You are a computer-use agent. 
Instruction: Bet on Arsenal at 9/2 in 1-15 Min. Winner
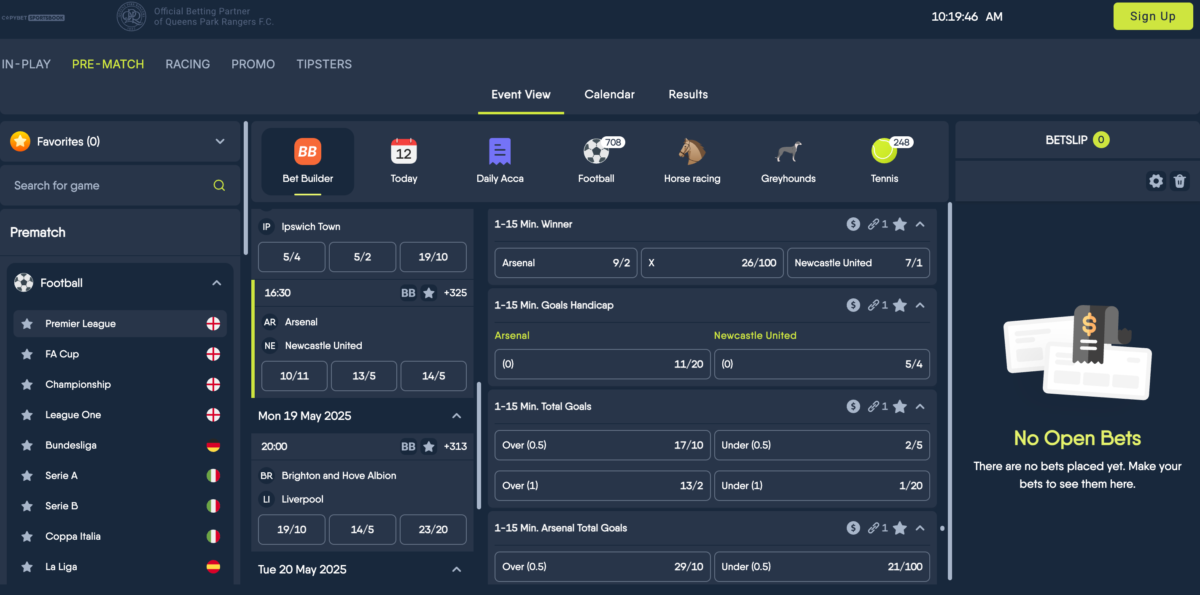tap(565, 263)
